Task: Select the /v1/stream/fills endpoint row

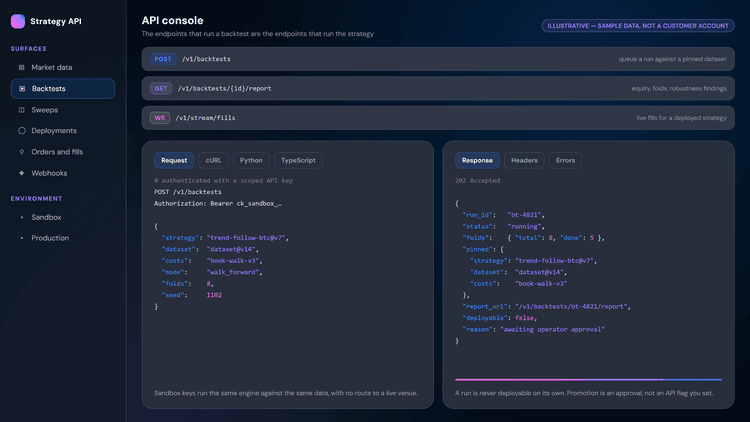Action: tap(438, 118)
